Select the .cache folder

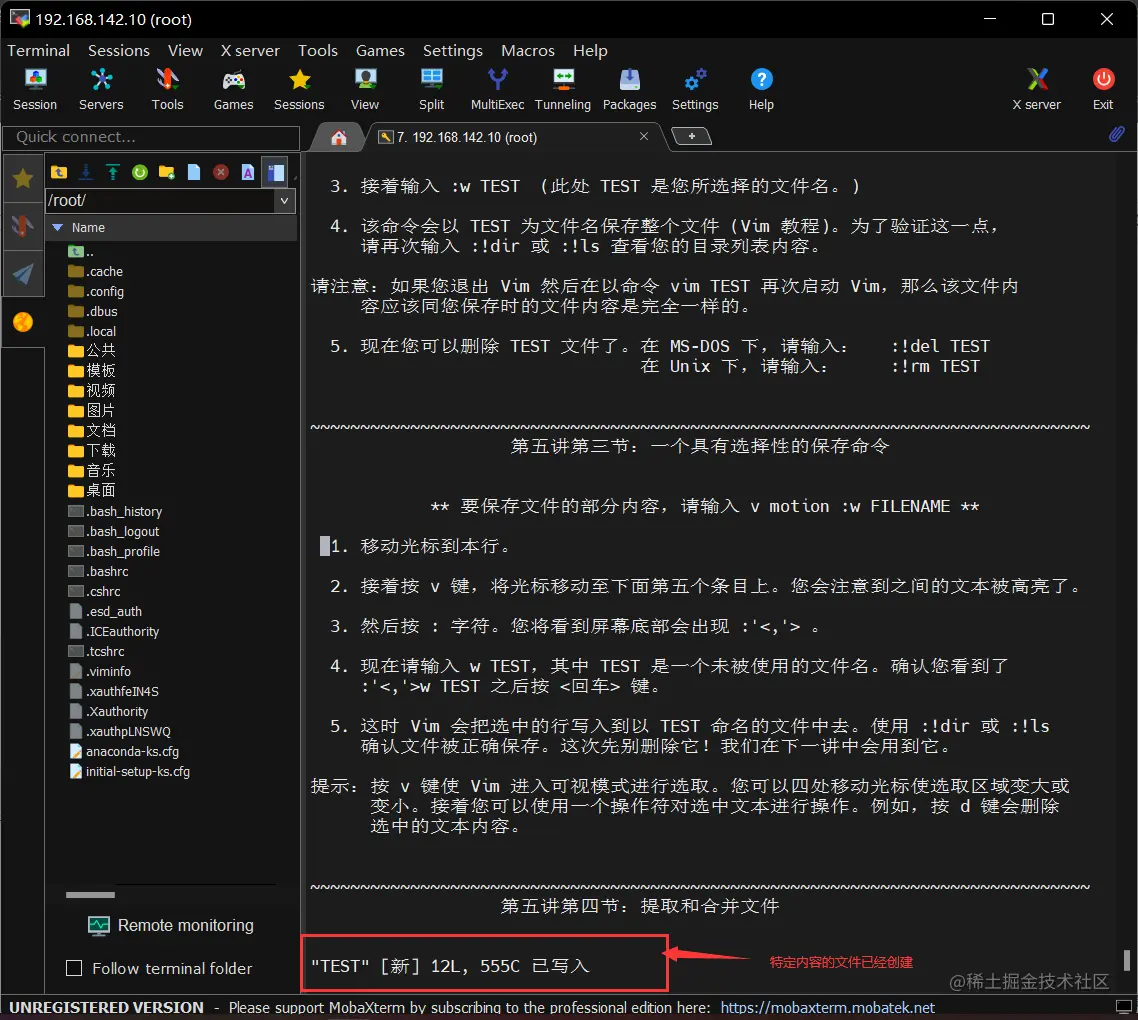(96, 272)
